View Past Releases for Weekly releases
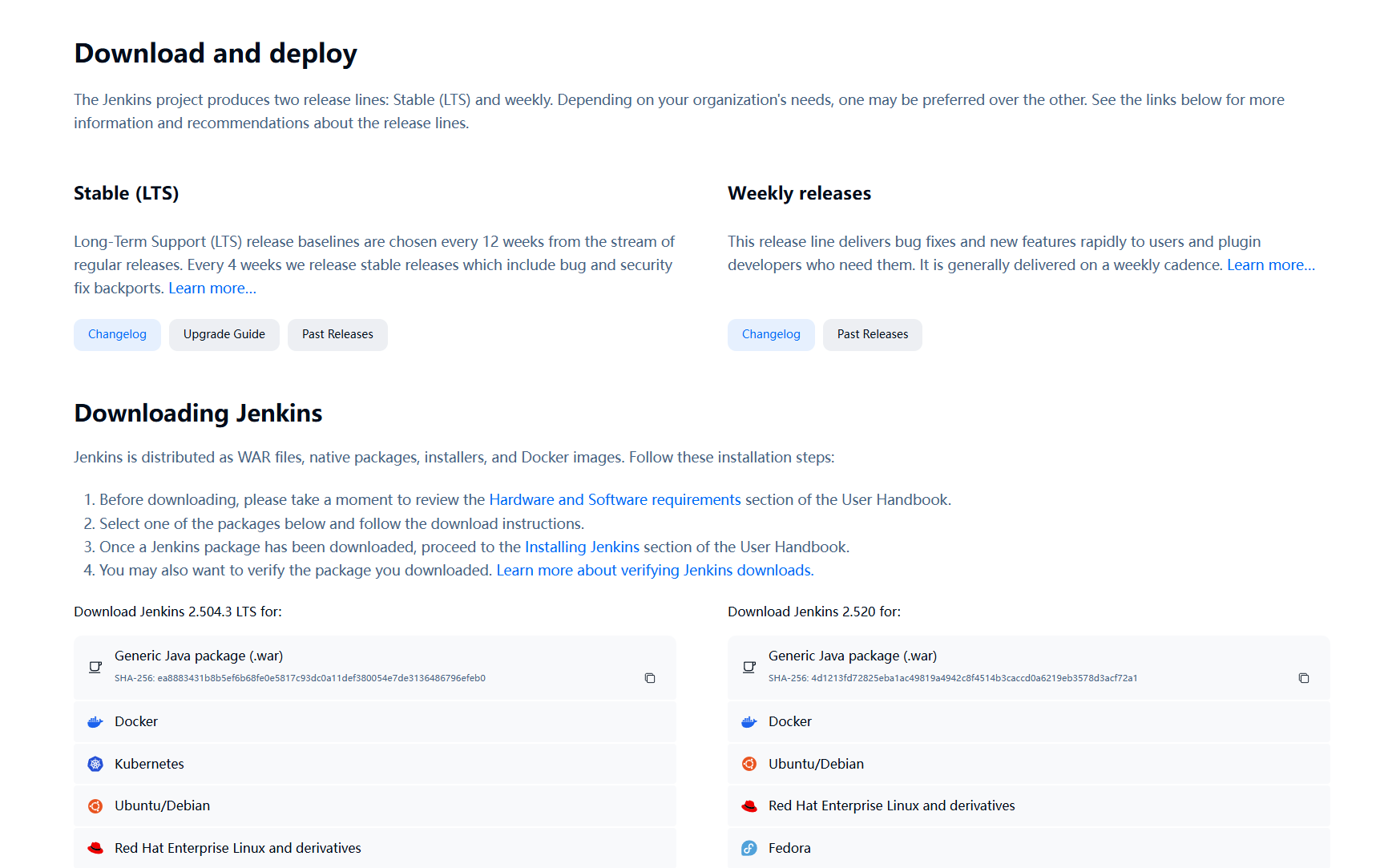This screenshot has width=1376, height=868. coord(873,335)
